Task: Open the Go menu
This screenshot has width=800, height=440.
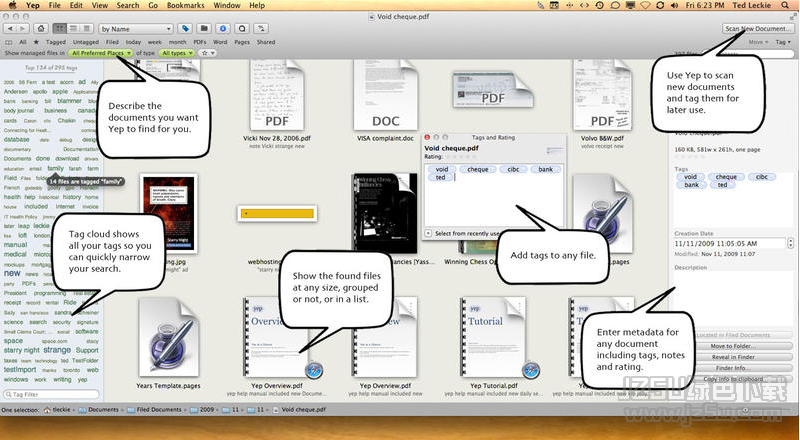Action: [x=153, y=5]
